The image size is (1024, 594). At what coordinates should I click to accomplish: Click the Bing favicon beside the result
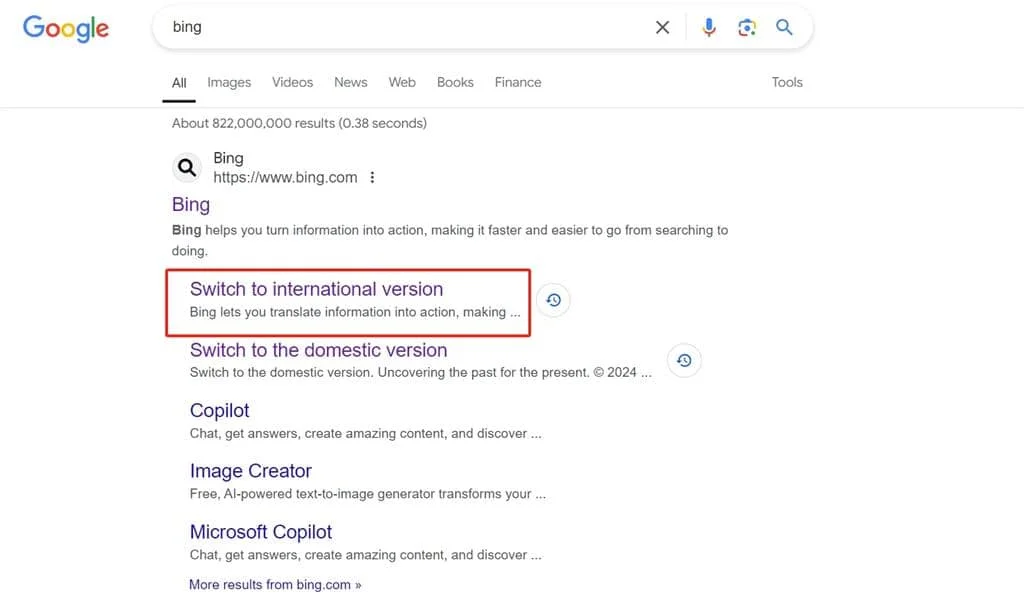coord(187,168)
